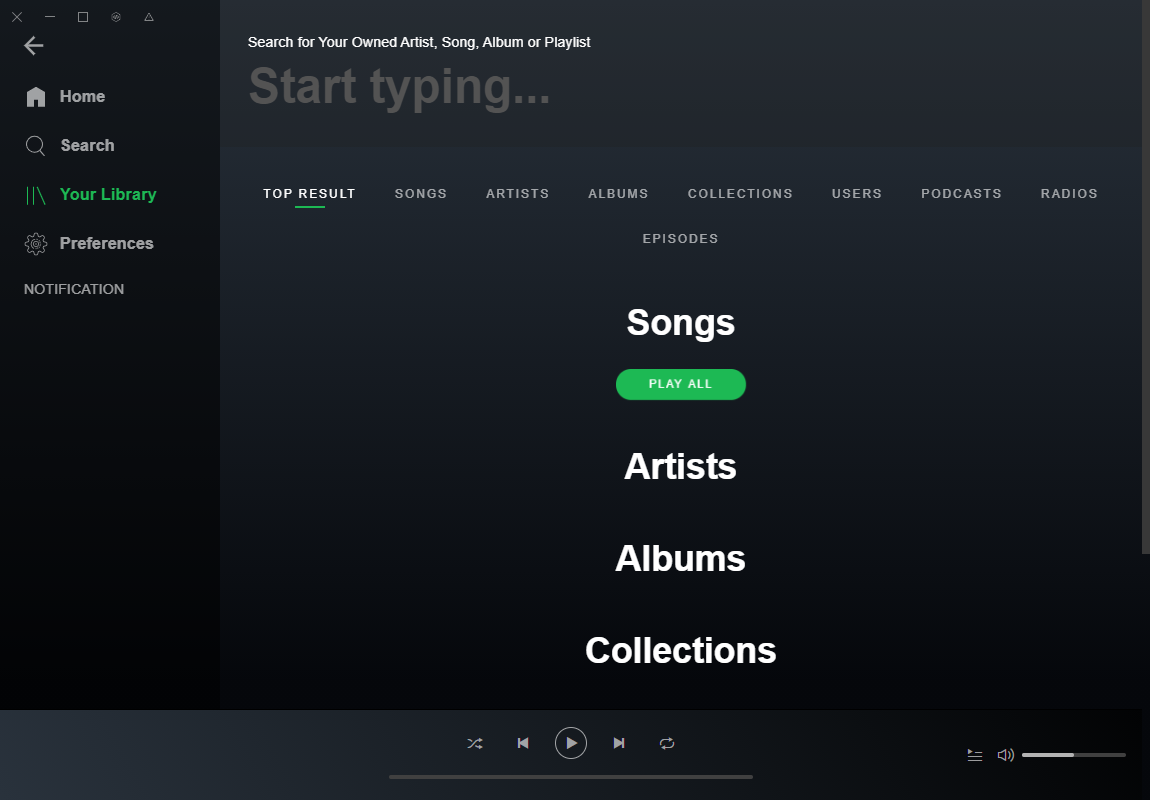
Task: Skip to the next track
Action: pyautogui.click(x=619, y=744)
